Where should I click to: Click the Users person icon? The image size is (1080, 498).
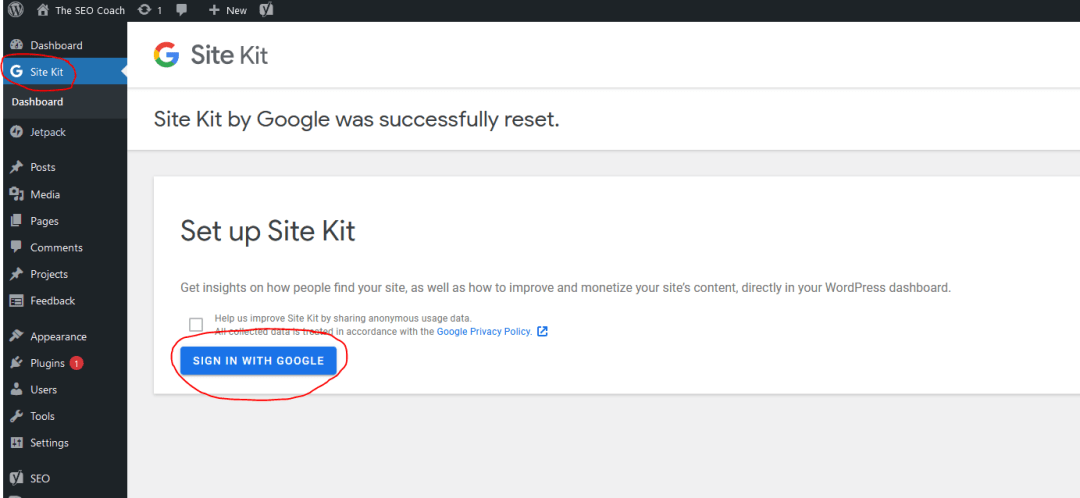[17, 390]
